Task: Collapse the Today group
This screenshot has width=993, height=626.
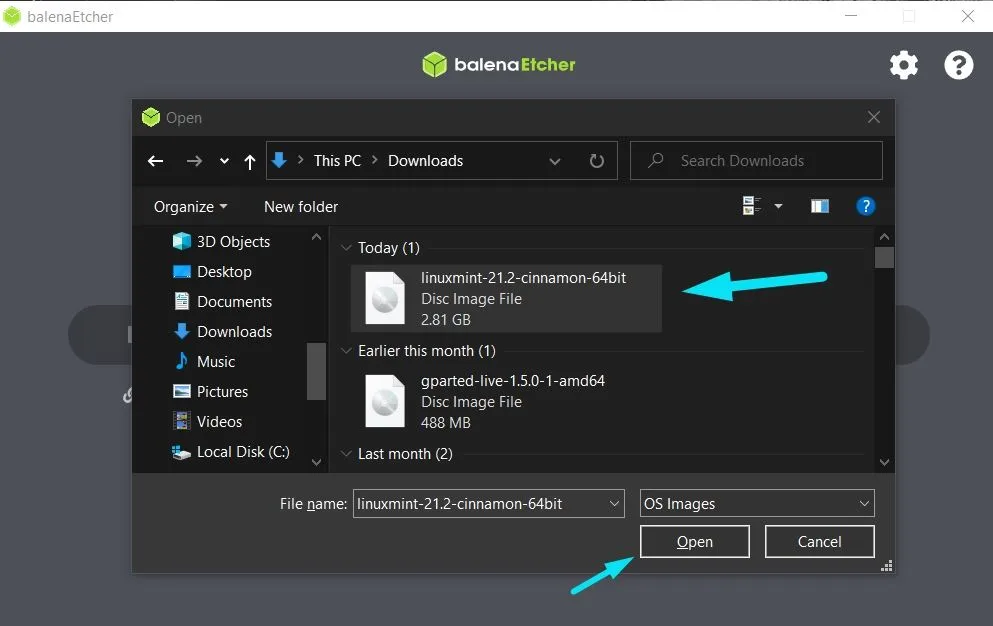Action: point(346,248)
